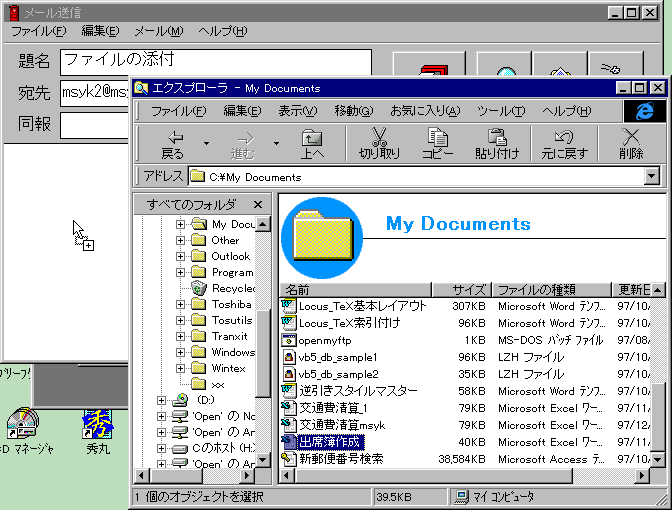
Task: Click the 題名 subject input field
Action: pyautogui.click(x=215, y=62)
